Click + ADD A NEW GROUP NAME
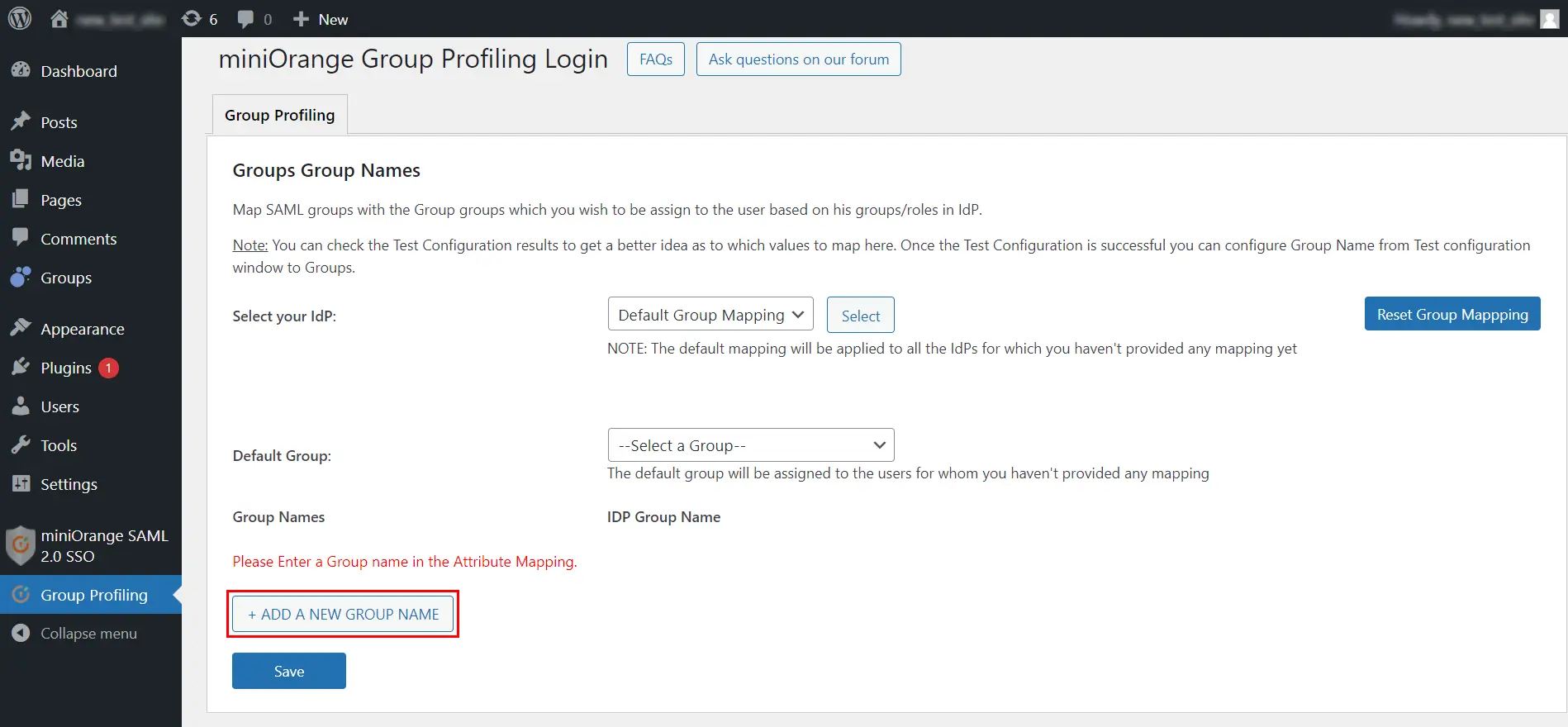Screen dimensions: 1568x727 tap(343, 614)
